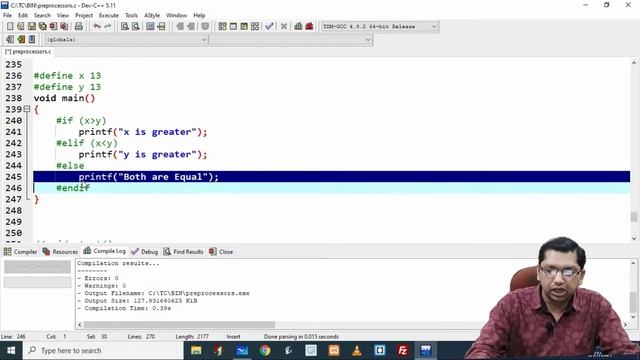Image resolution: width=640 pixels, height=360 pixels.
Task: Click the Compile icon with four squares
Action: (x=222, y=27)
